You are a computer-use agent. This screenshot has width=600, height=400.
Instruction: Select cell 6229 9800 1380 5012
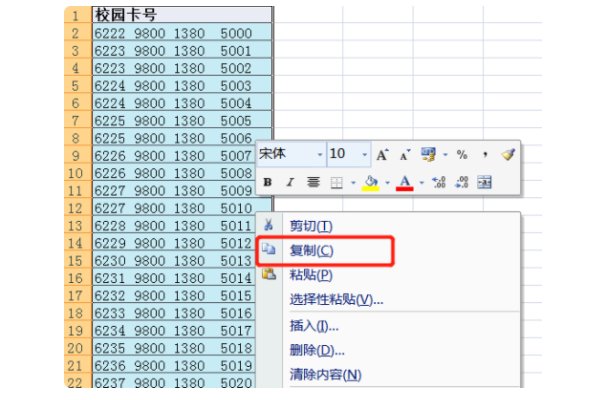click(x=174, y=243)
